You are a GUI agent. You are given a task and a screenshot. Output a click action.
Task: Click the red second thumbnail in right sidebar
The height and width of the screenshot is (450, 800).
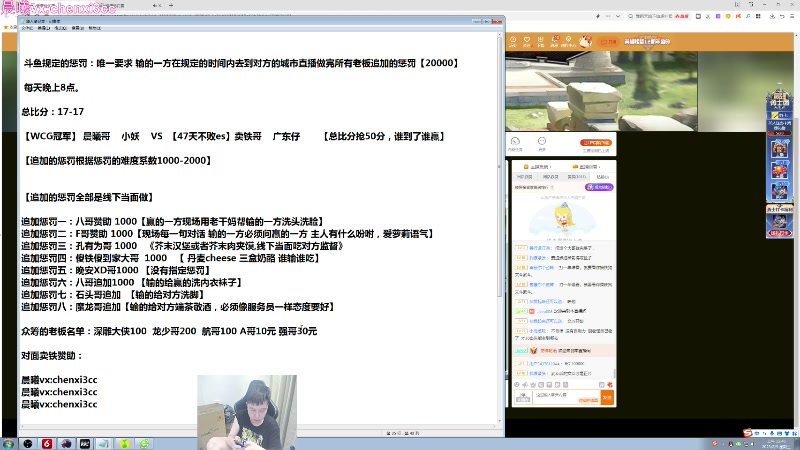click(779, 170)
